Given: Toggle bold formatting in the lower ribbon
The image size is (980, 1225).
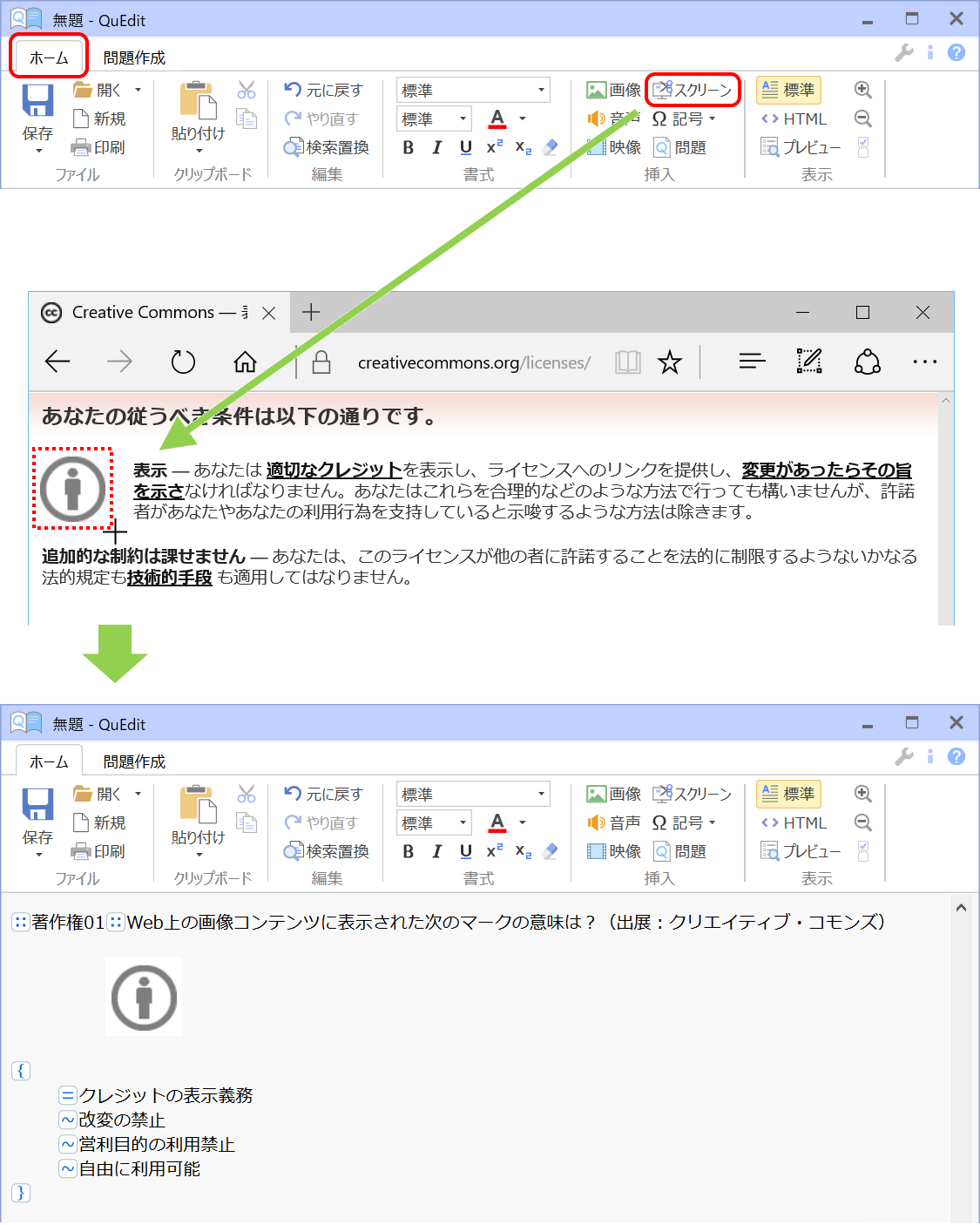Looking at the screenshot, I should tap(408, 852).
